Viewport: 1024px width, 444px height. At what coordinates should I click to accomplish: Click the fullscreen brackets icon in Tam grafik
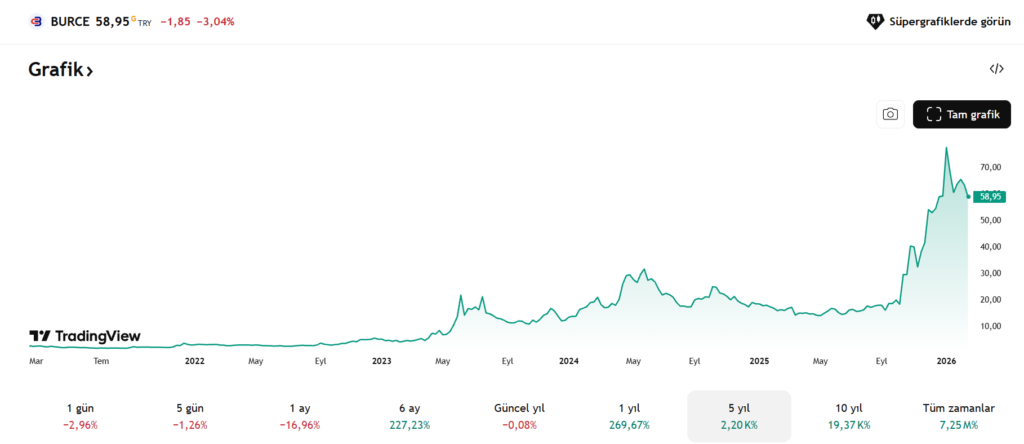pos(934,114)
